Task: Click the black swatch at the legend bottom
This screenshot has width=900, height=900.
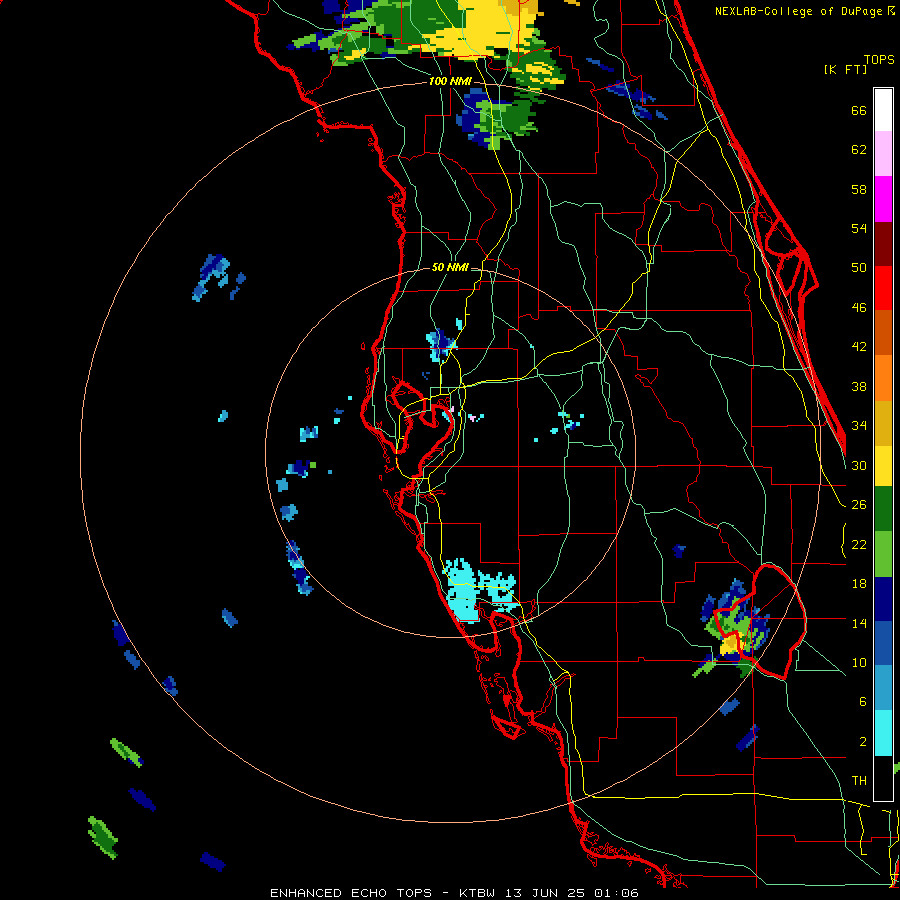Action: (x=883, y=778)
